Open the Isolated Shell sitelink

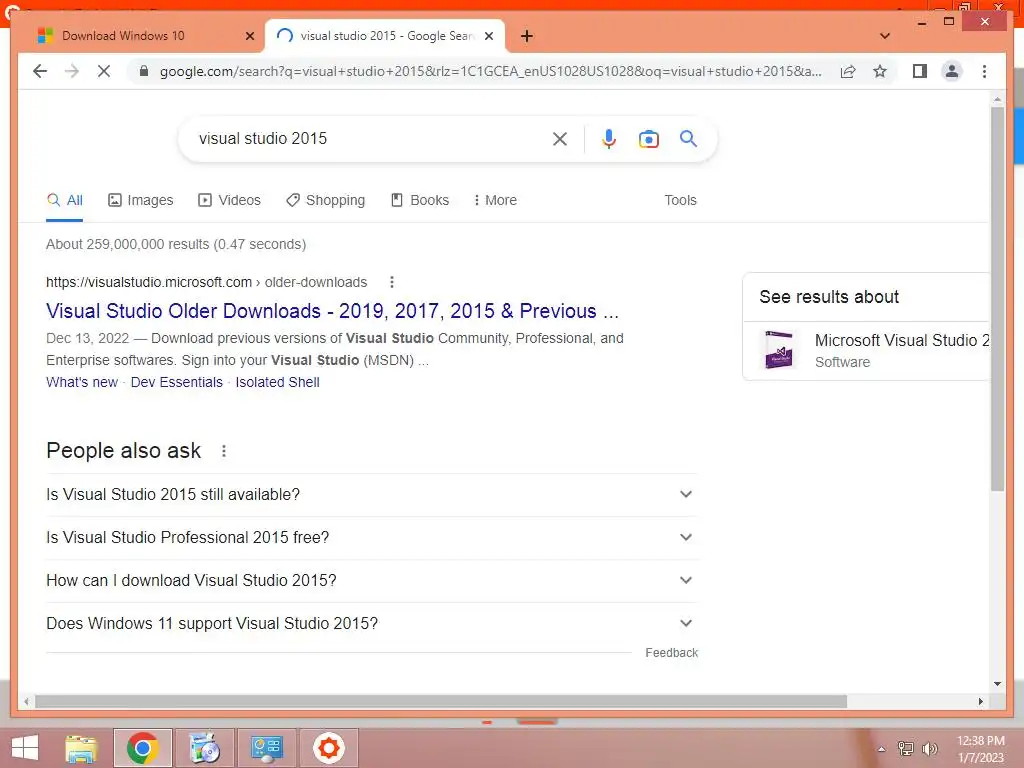(278, 382)
